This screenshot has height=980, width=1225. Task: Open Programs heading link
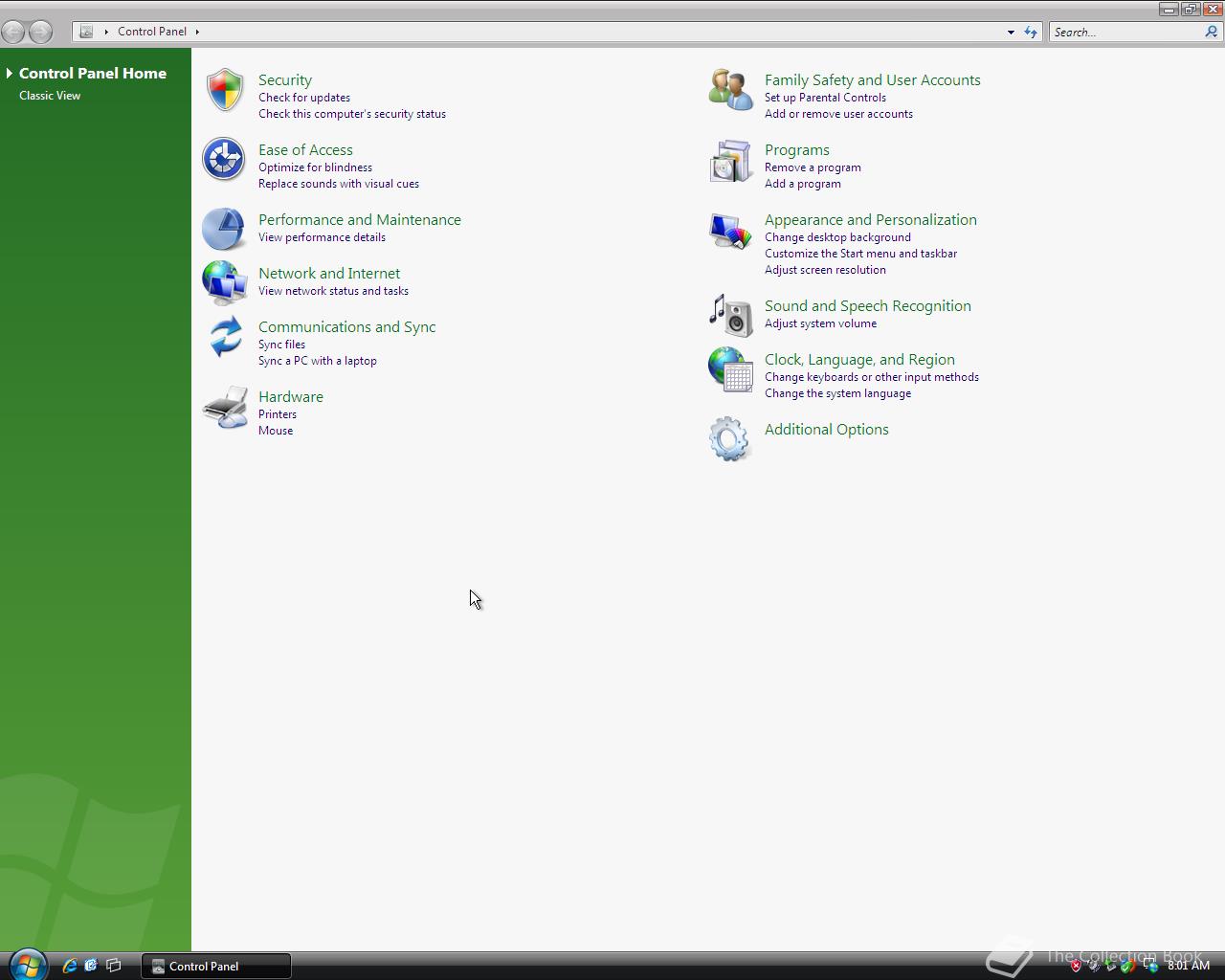797,150
